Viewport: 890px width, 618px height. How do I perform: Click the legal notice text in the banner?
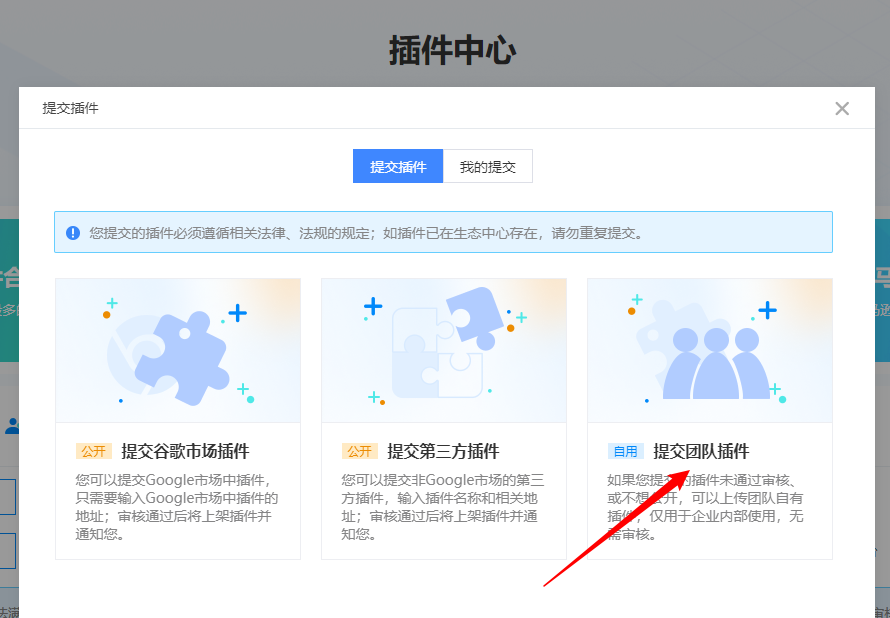pos(365,233)
